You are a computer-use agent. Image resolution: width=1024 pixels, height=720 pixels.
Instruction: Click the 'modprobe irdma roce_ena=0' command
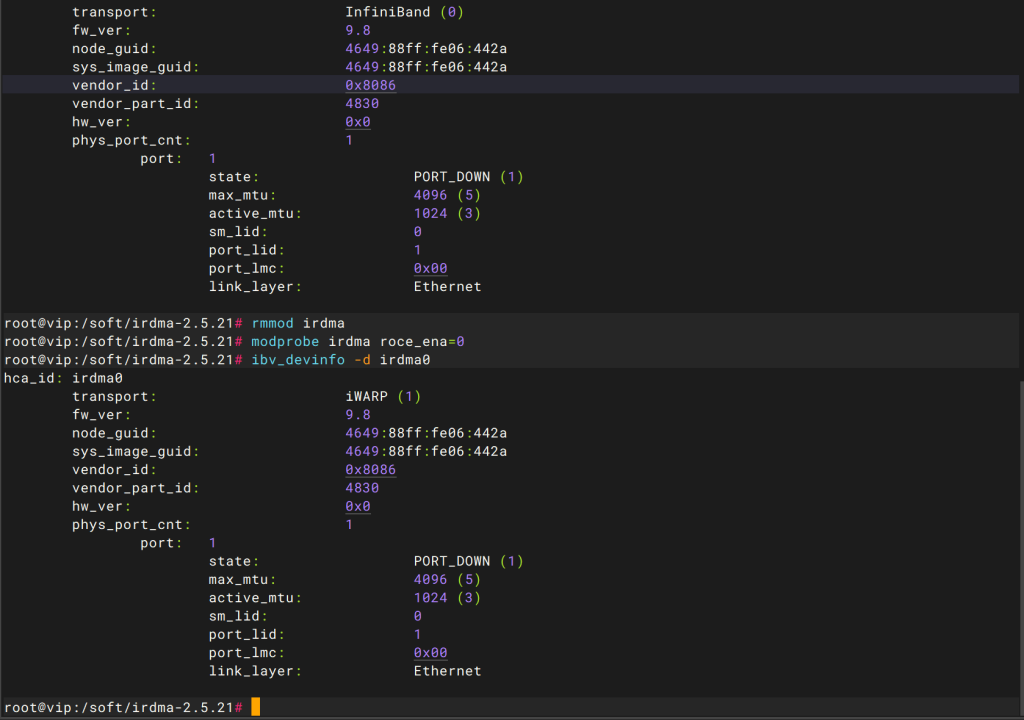click(x=358, y=341)
